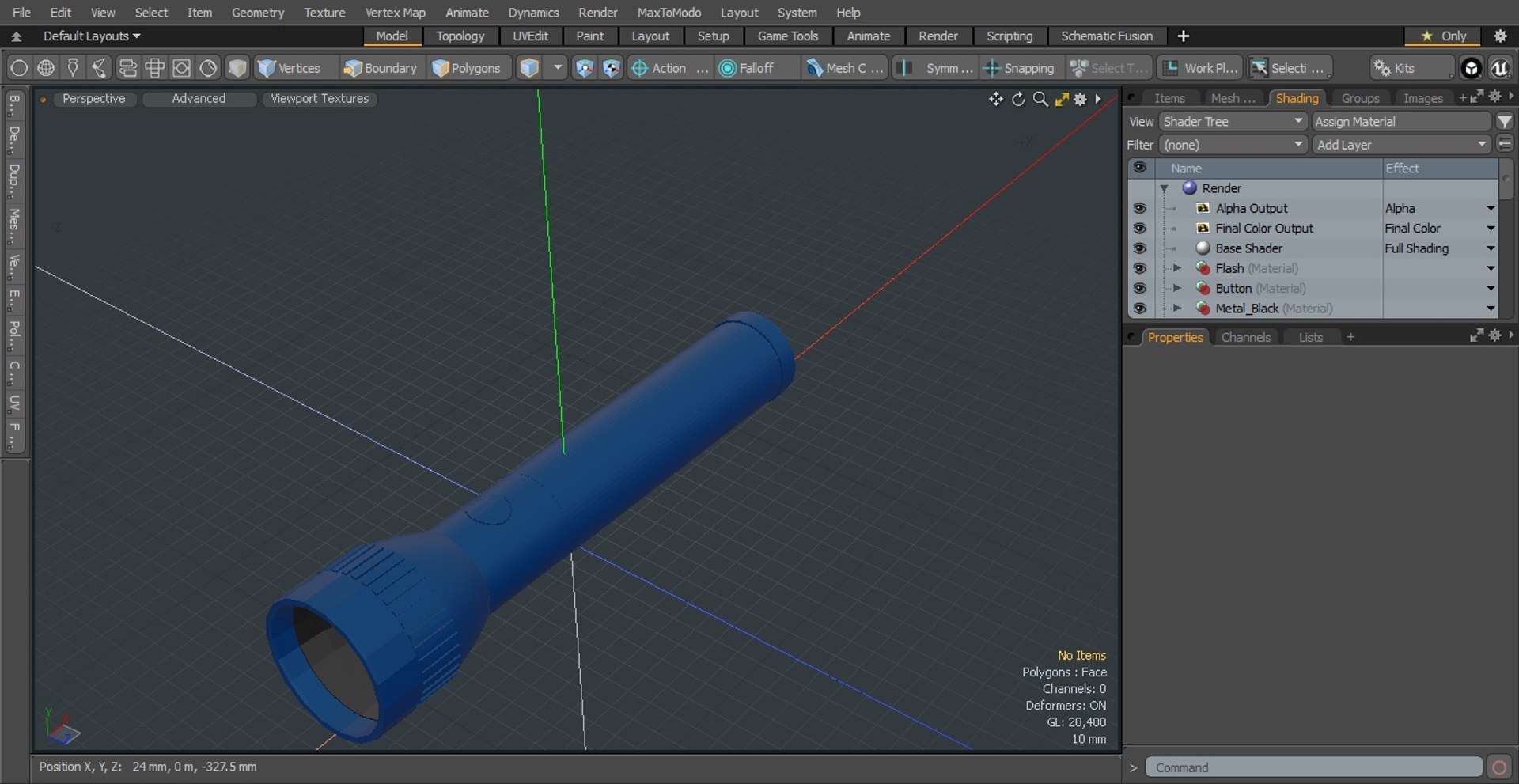Screen dimensions: 1519x784
Task: Open the Shader Tree view dropdown
Action: (1232, 122)
